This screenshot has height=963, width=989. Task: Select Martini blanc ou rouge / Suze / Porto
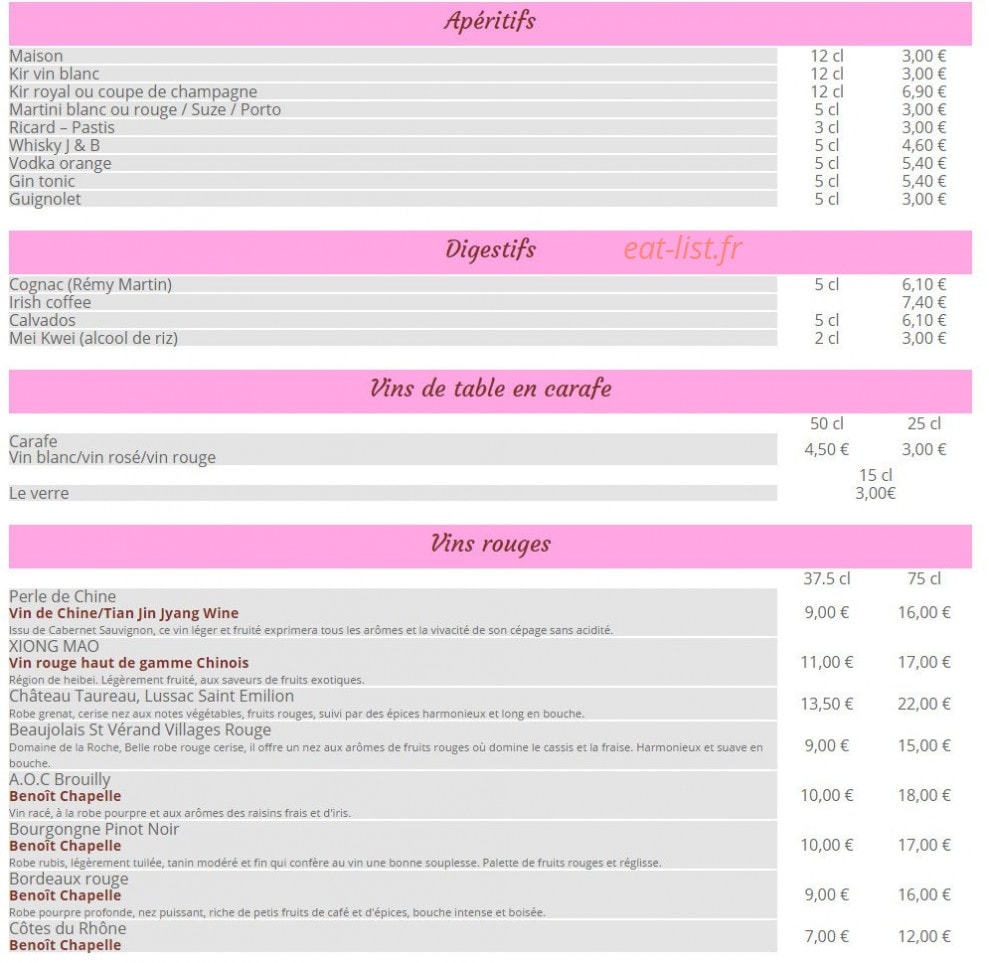tap(145, 110)
